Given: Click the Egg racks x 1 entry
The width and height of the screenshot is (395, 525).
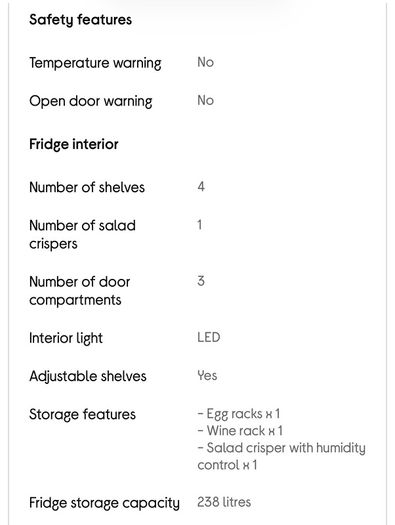Looking at the screenshot, I should point(239,414).
